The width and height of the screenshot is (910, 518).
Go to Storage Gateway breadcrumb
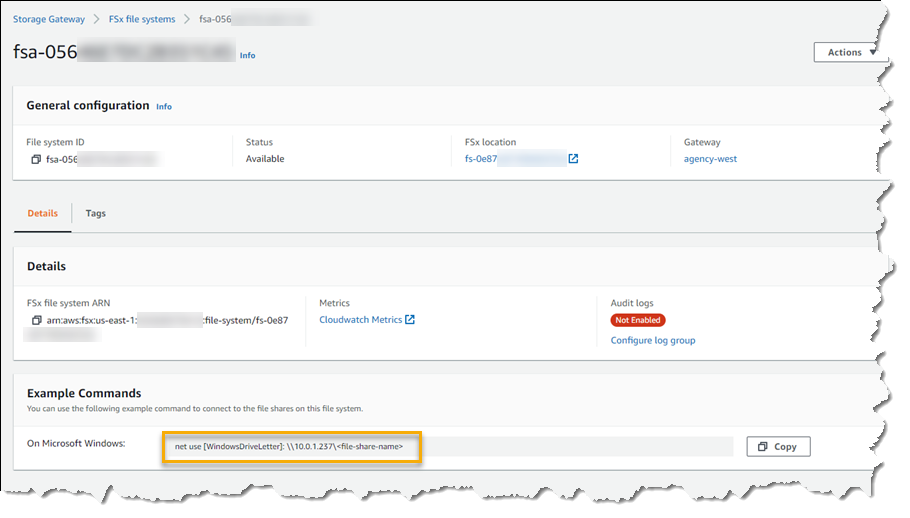coord(49,19)
